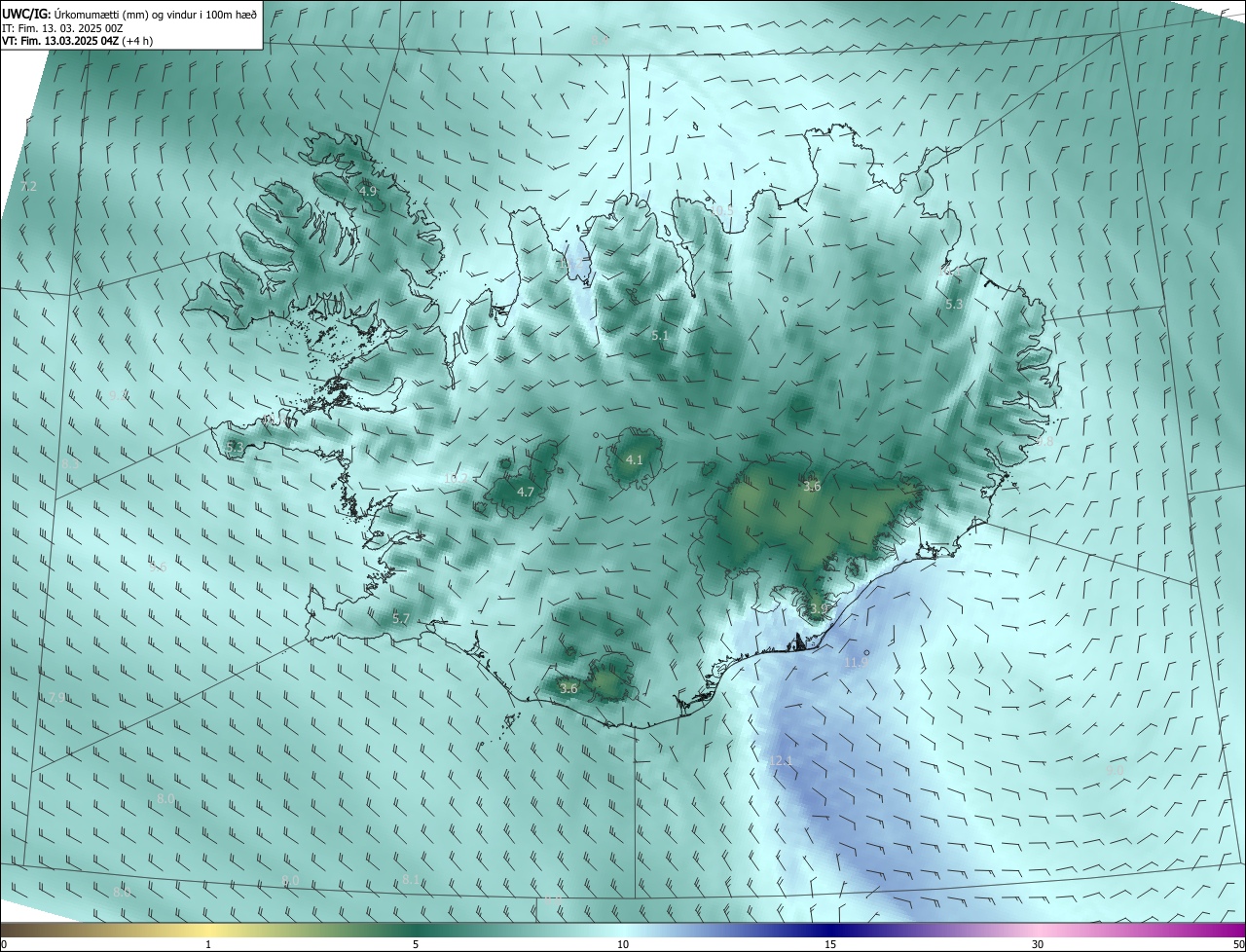Click the 9.0 value in the southeast ocean

(1116, 770)
